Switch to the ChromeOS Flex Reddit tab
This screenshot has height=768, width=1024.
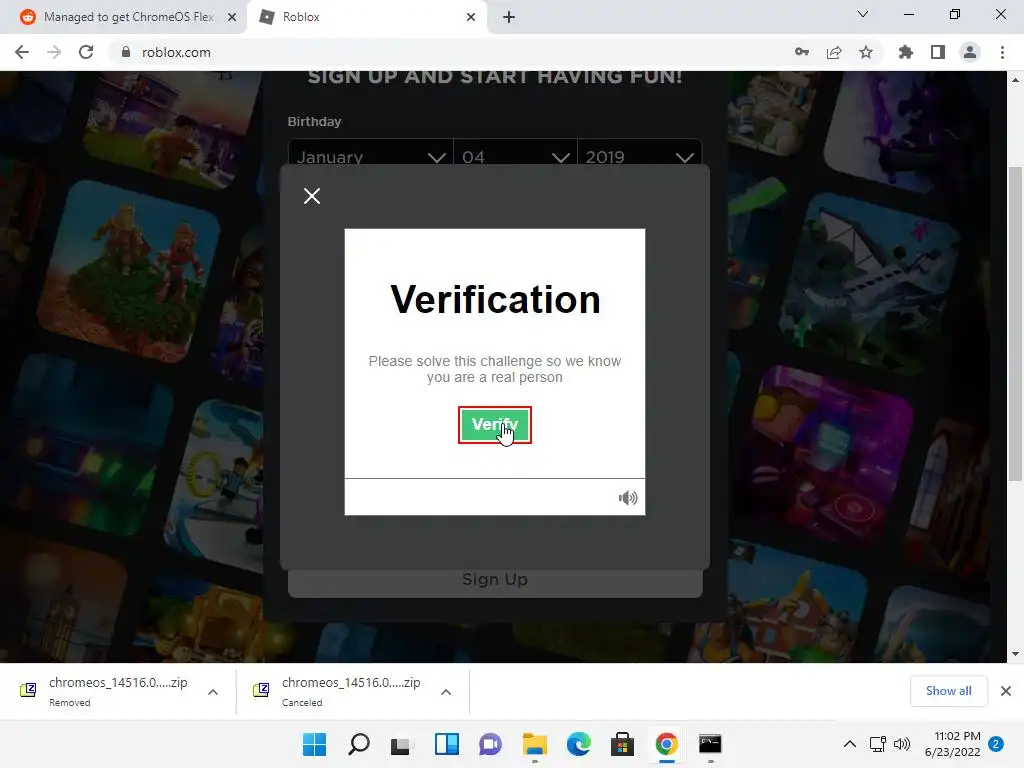pos(123,17)
